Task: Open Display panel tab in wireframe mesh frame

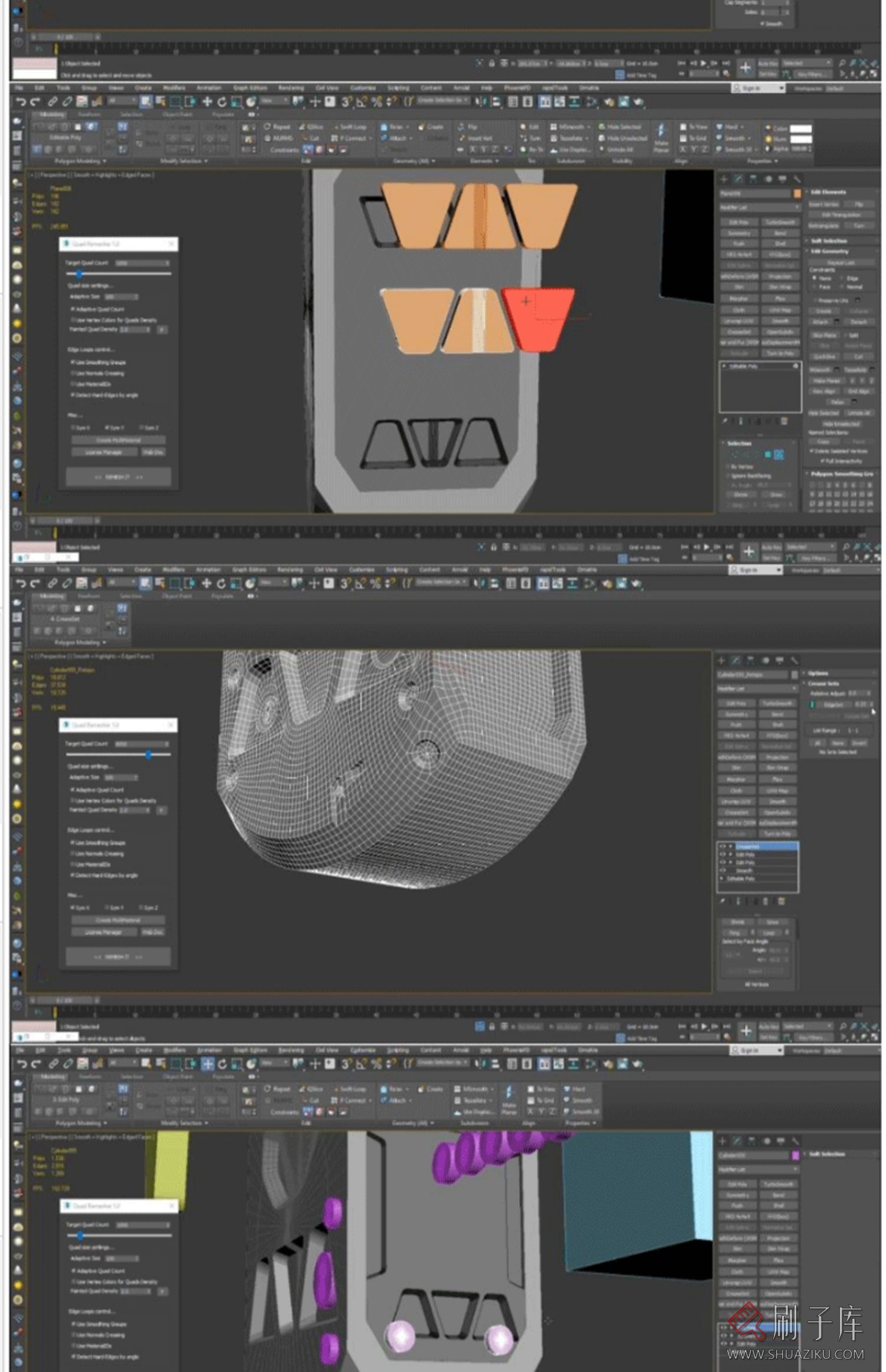Action: pos(780,661)
